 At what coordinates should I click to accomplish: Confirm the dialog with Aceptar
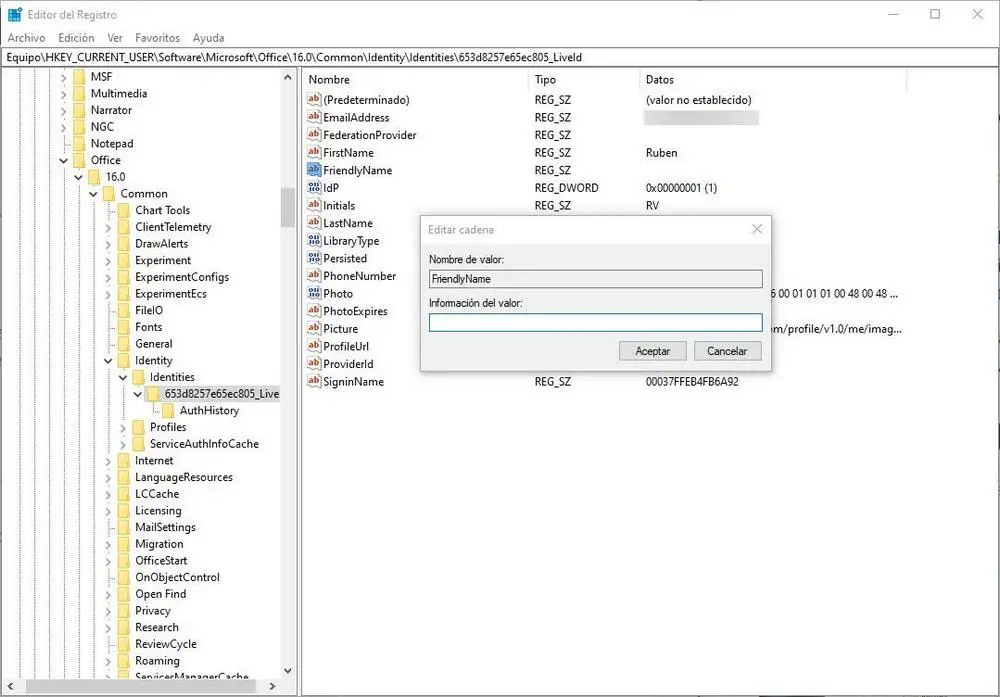pyautogui.click(x=652, y=351)
